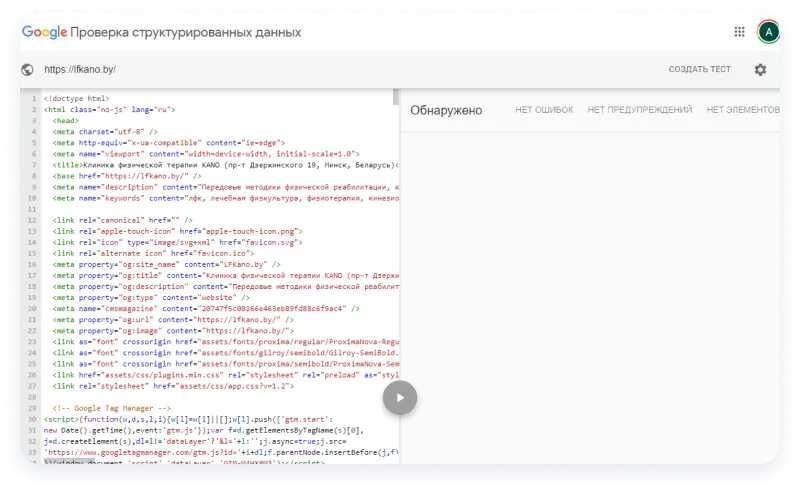Viewport: 800px width, 492px height.
Task: Click the https://lfkano.by/ URL field
Action: click(80, 69)
